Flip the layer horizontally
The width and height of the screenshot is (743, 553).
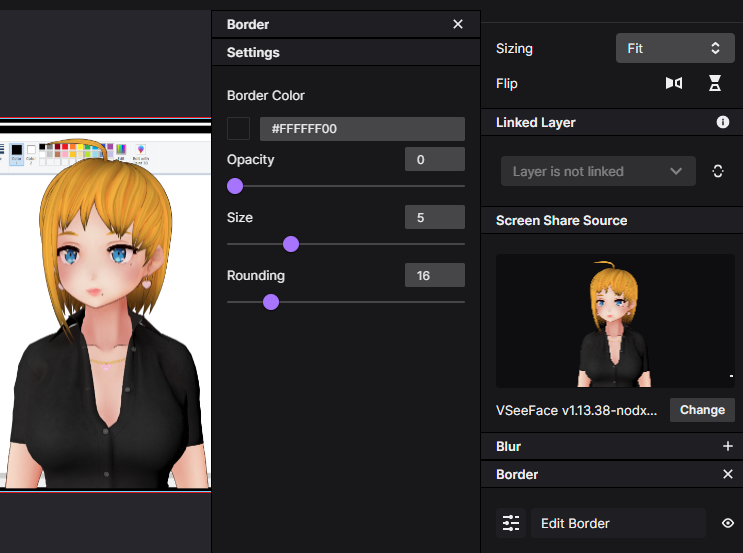(674, 83)
